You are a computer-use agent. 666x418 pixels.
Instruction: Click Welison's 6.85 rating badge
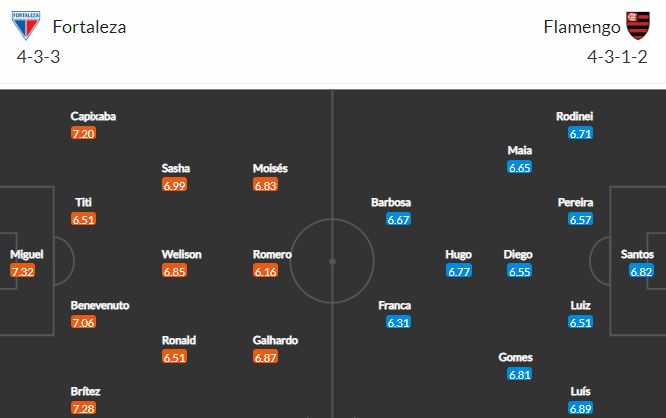pos(174,271)
